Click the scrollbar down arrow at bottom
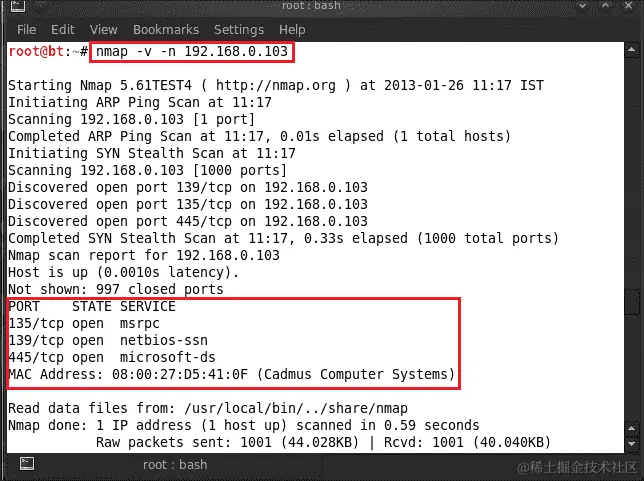 click(x=632, y=444)
